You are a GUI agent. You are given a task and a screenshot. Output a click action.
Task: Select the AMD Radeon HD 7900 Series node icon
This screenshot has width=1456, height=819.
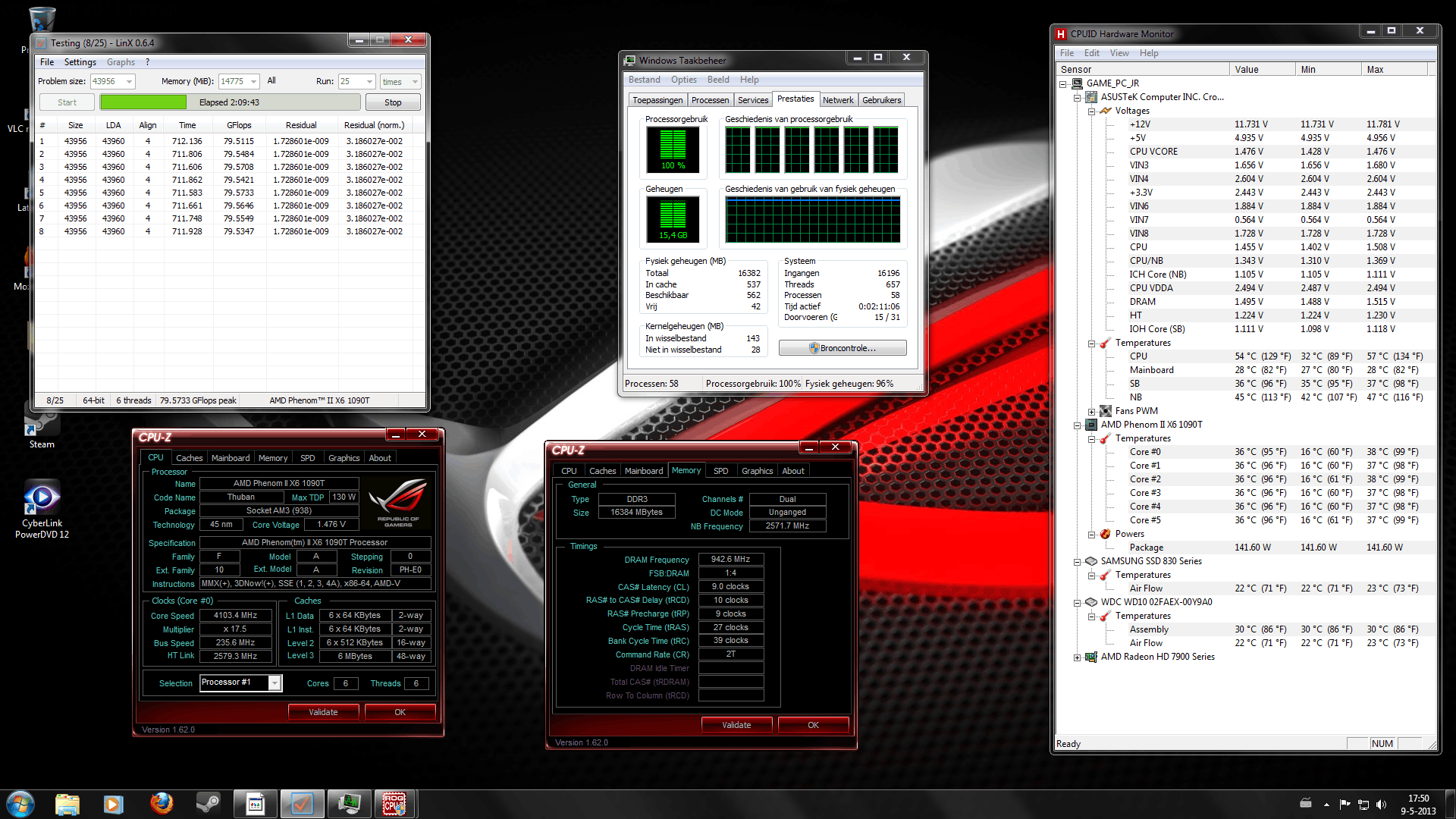click(1090, 657)
